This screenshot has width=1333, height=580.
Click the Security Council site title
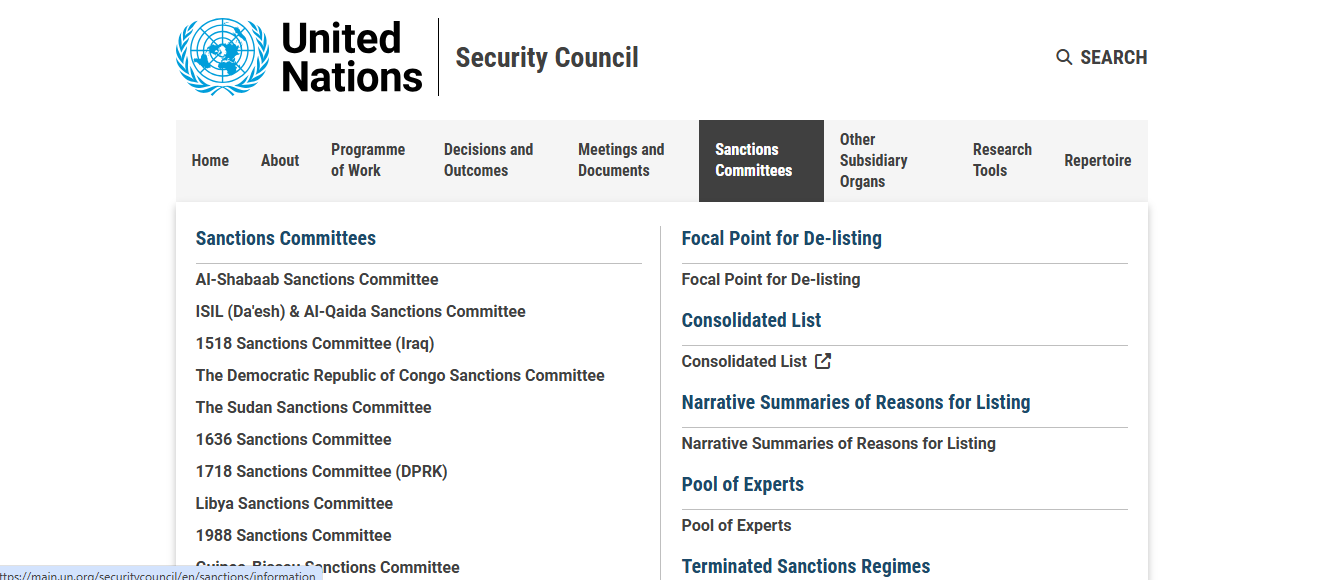[547, 58]
